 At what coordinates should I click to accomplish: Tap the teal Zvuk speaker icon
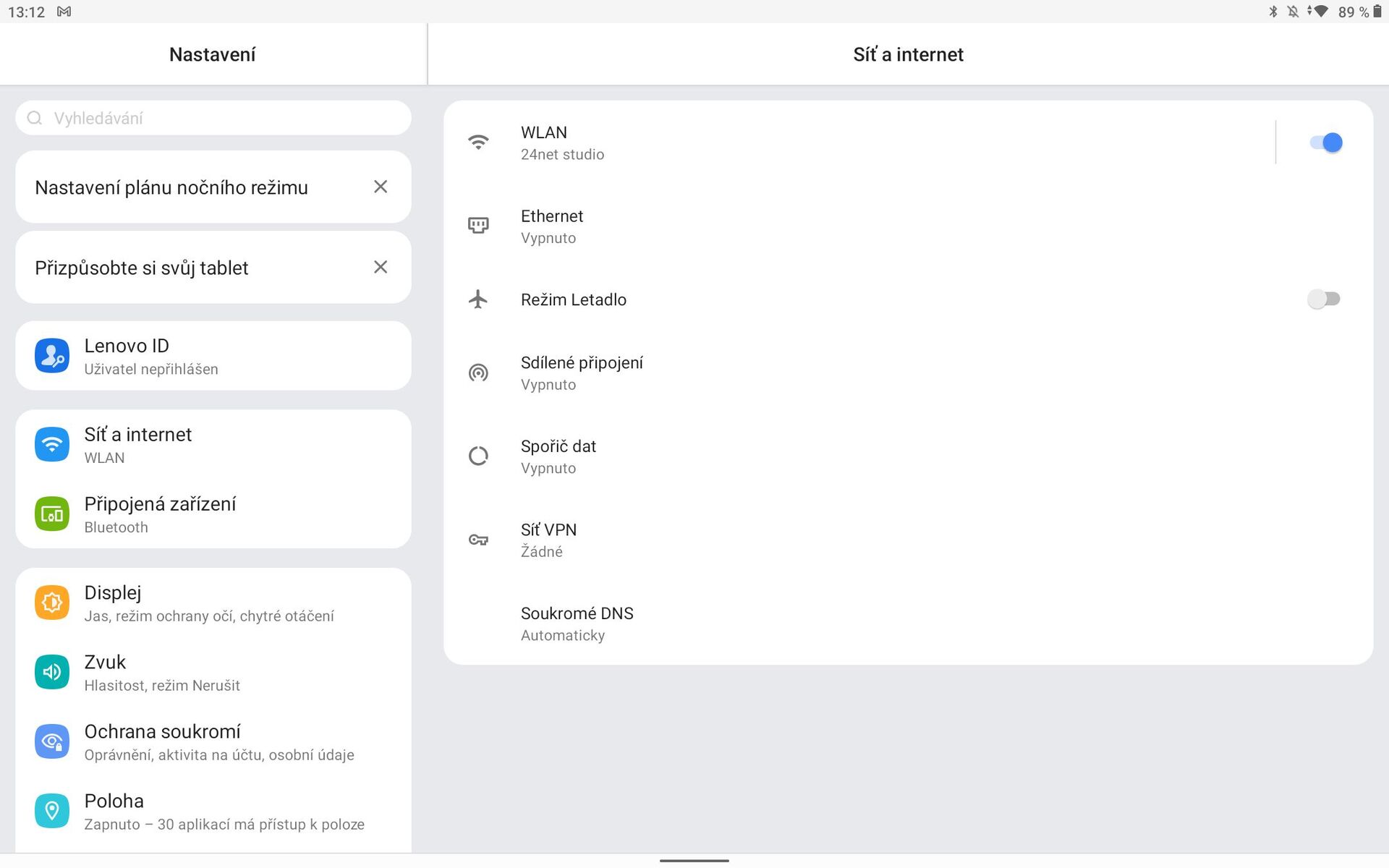pos(52,672)
